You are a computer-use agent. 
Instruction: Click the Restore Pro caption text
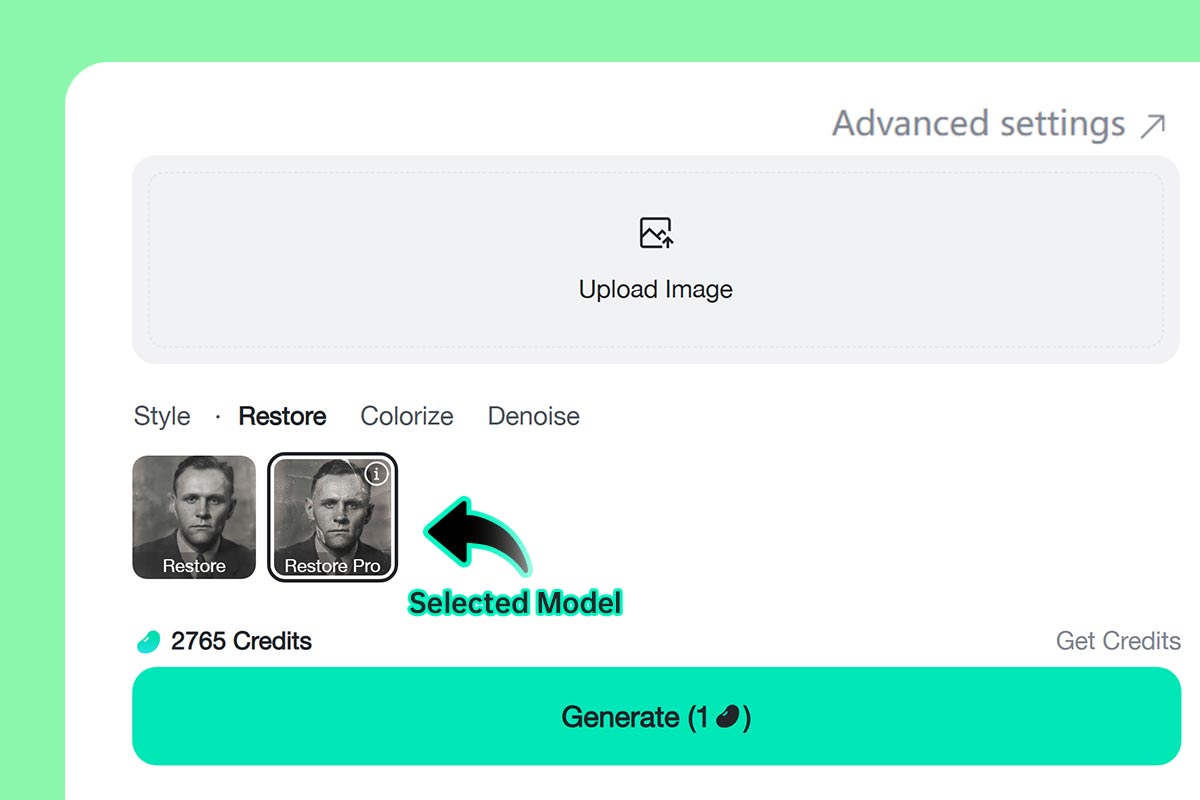[333, 566]
